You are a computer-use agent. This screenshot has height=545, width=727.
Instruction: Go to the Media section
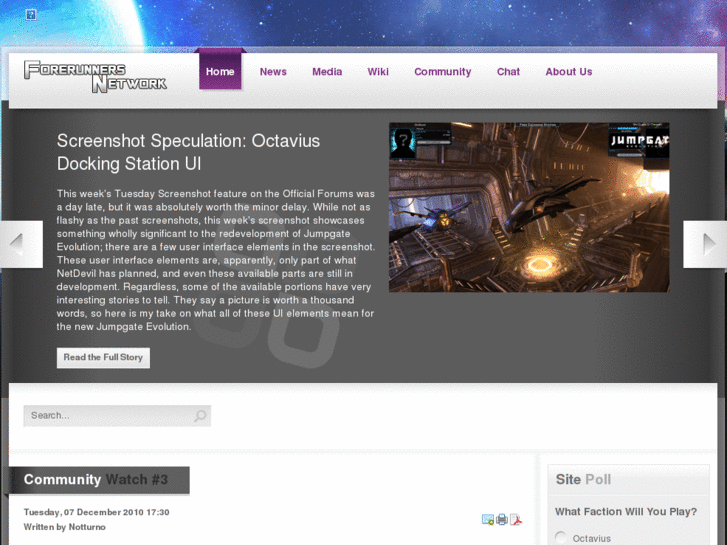[327, 72]
